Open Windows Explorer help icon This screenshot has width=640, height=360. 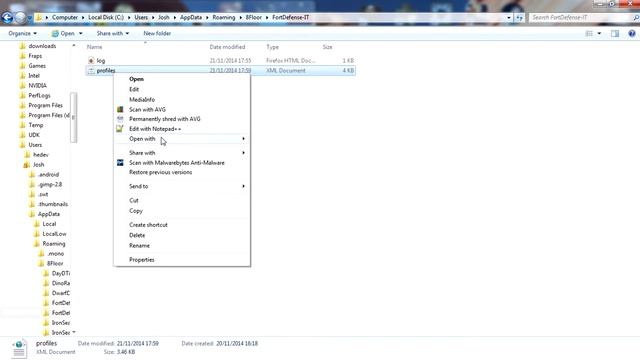click(x=632, y=33)
